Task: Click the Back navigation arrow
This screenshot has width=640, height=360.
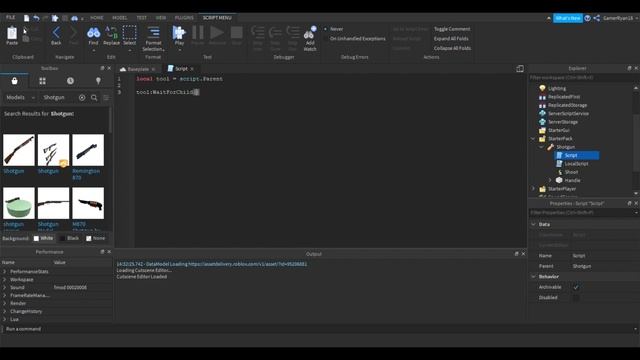Action: tap(56, 33)
